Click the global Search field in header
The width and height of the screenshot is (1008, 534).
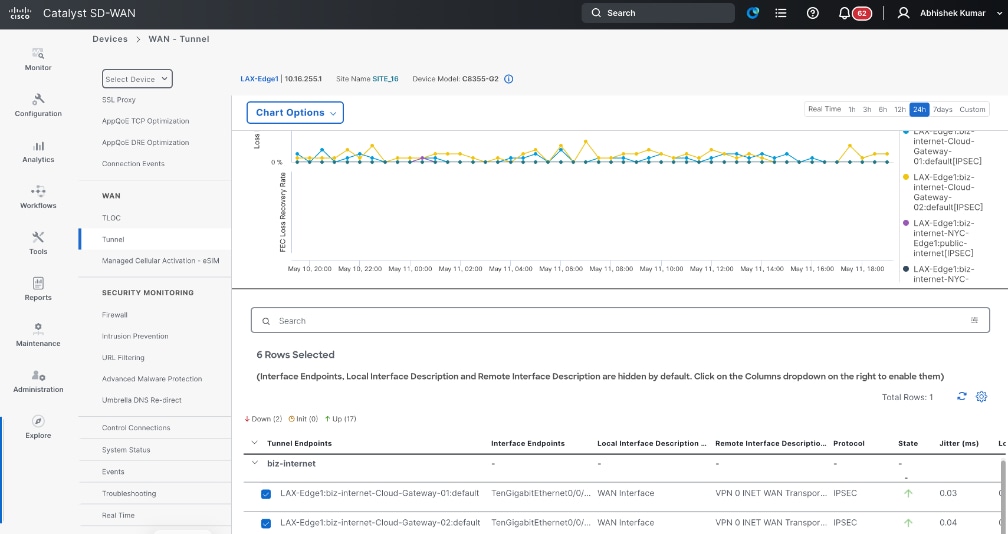coord(658,13)
